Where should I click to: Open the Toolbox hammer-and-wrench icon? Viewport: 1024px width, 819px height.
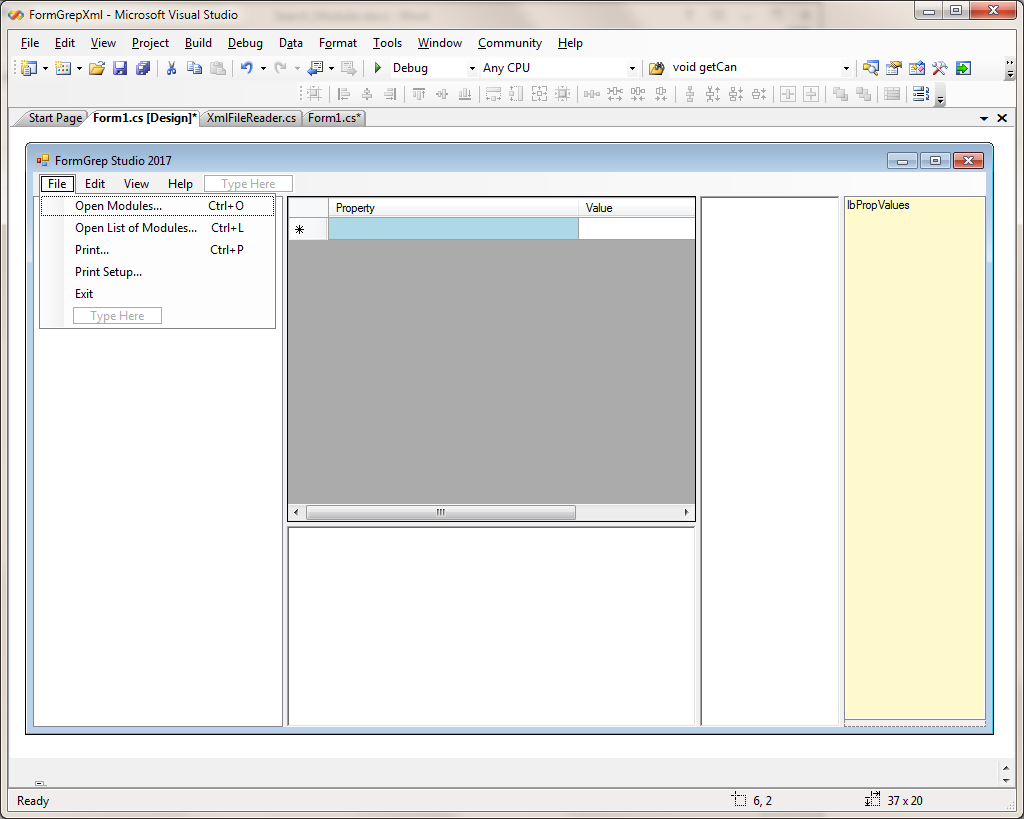(940, 68)
